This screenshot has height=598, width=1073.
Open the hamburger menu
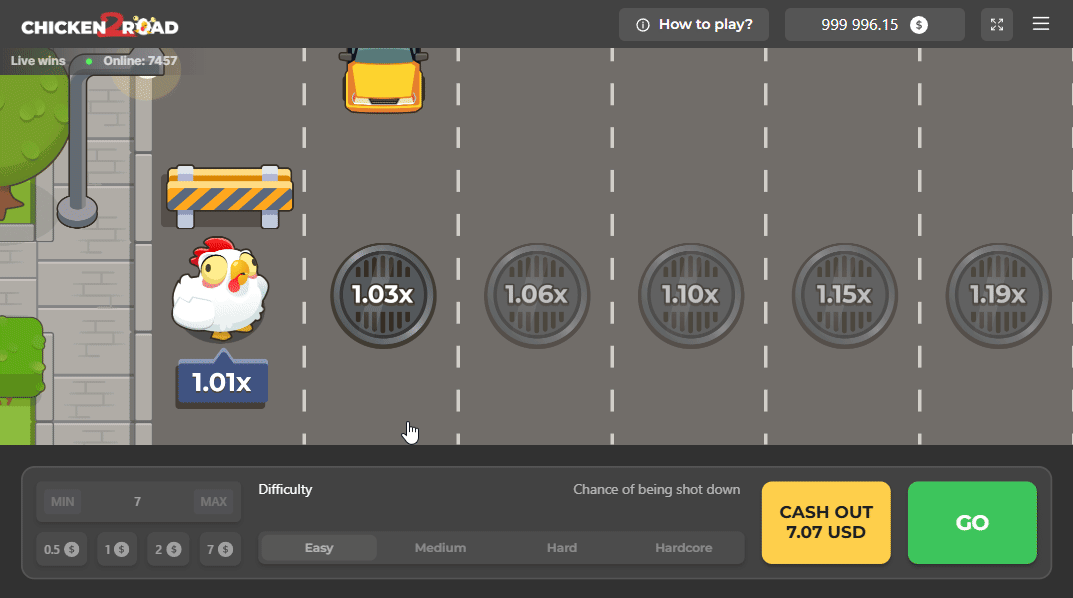(1040, 24)
